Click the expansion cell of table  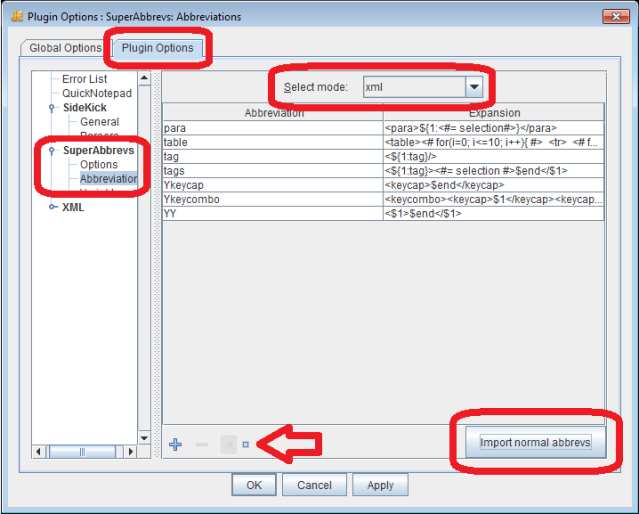point(494,142)
